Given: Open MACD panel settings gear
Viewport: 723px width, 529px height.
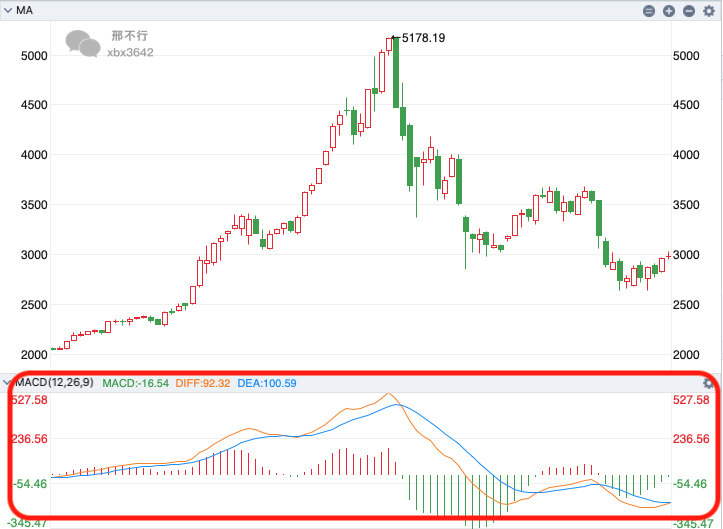Looking at the screenshot, I should (x=709, y=383).
